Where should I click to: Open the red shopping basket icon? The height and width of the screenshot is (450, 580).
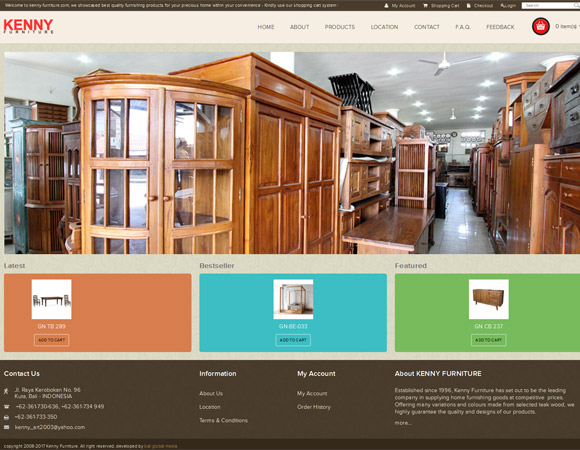point(540,27)
